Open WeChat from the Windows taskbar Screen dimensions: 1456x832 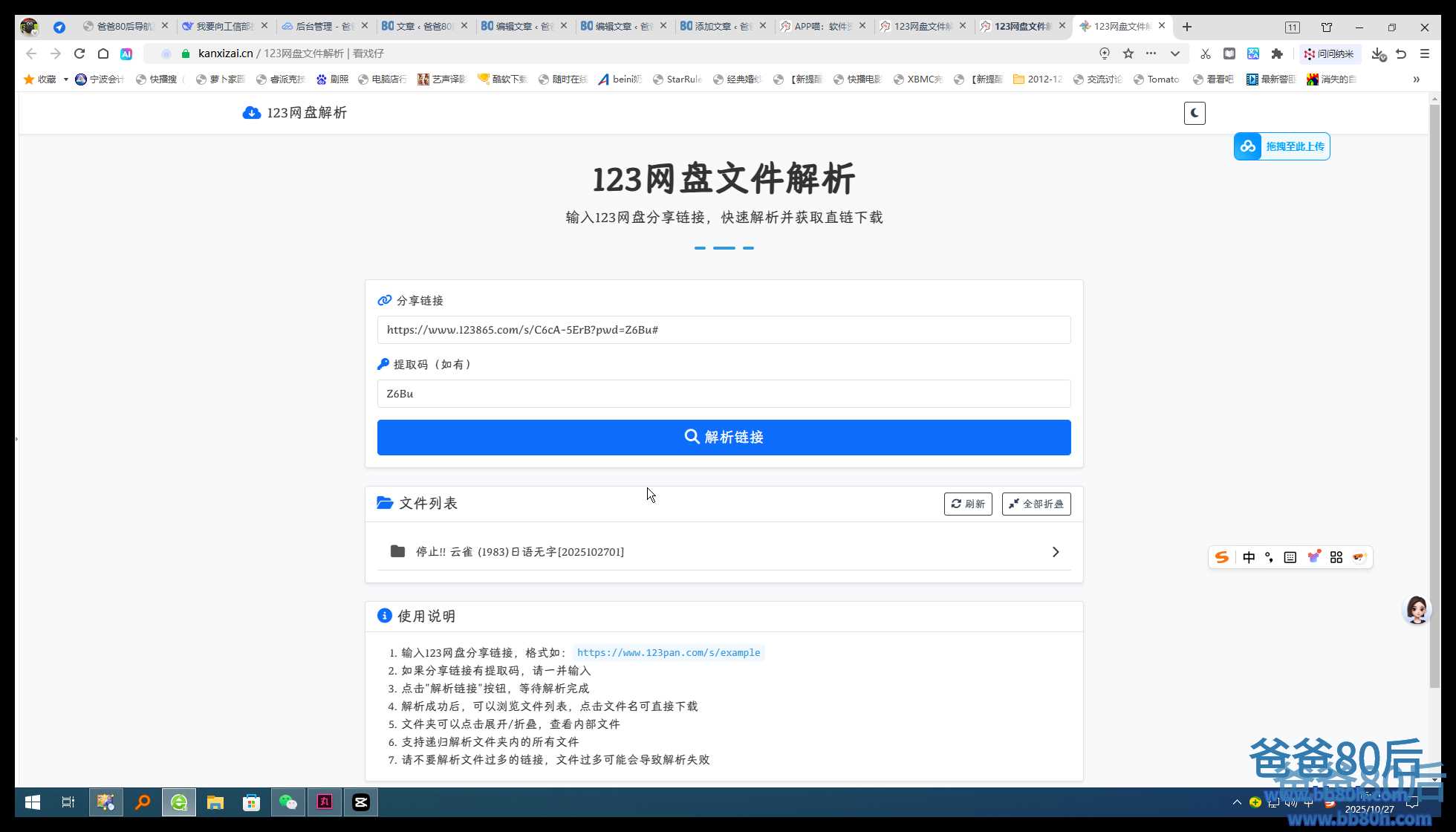point(287,802)
